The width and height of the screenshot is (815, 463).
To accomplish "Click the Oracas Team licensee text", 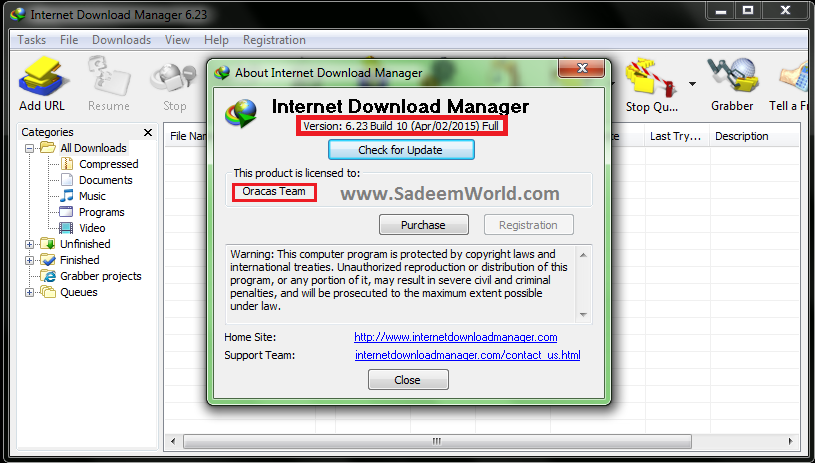I will point(274,191).
